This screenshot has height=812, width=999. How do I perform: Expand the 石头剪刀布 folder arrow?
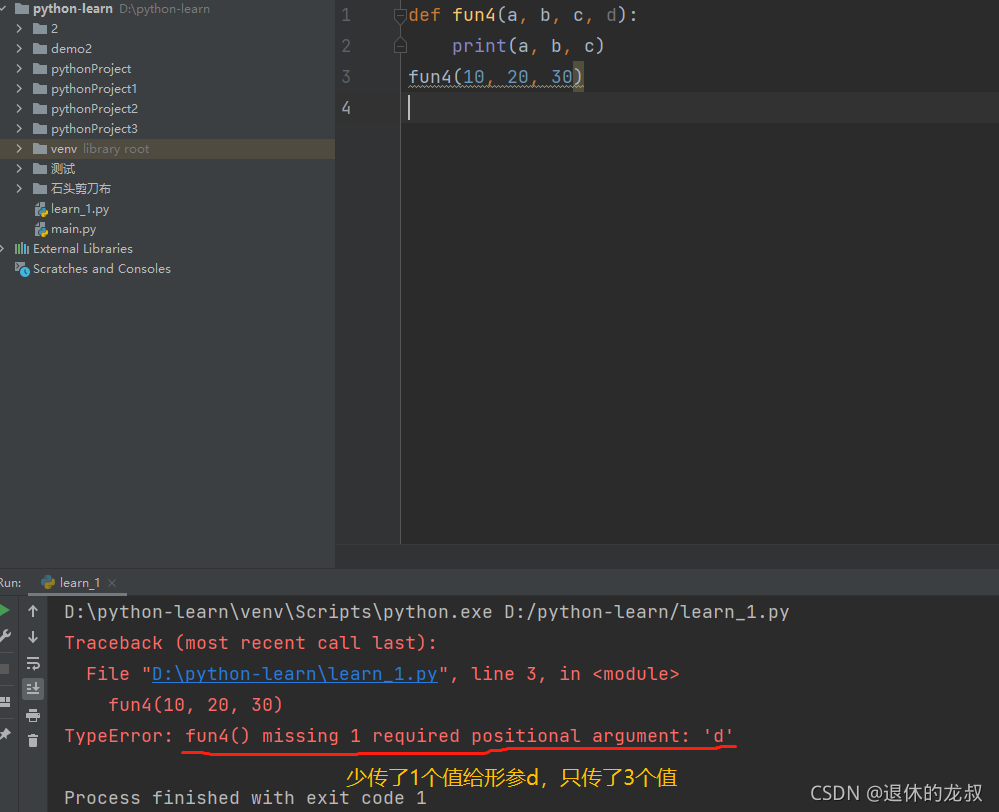(19, 189)
